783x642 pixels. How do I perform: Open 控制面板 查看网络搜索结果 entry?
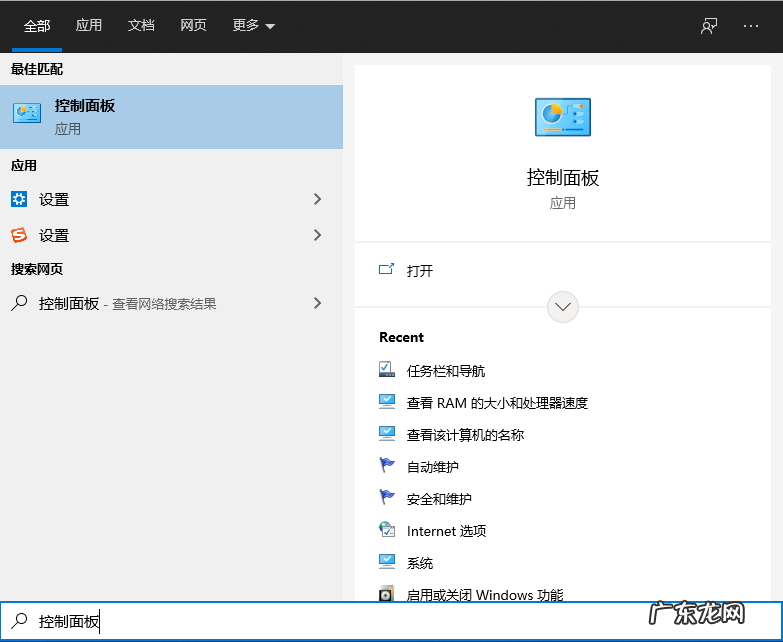(171, 303)
